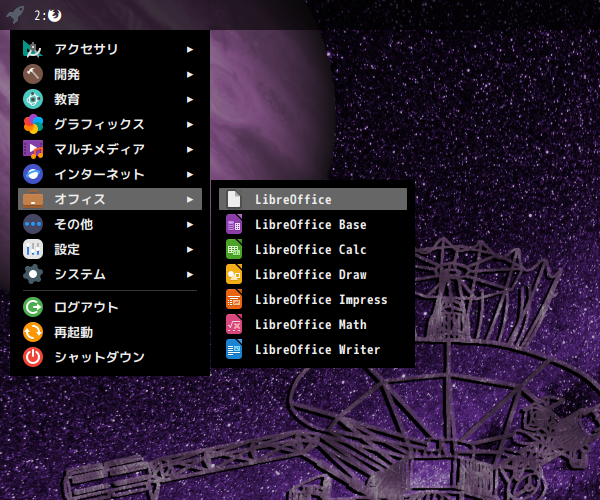Click the 教育 atom icon
The image size is (600, 500).
point(33,99)
